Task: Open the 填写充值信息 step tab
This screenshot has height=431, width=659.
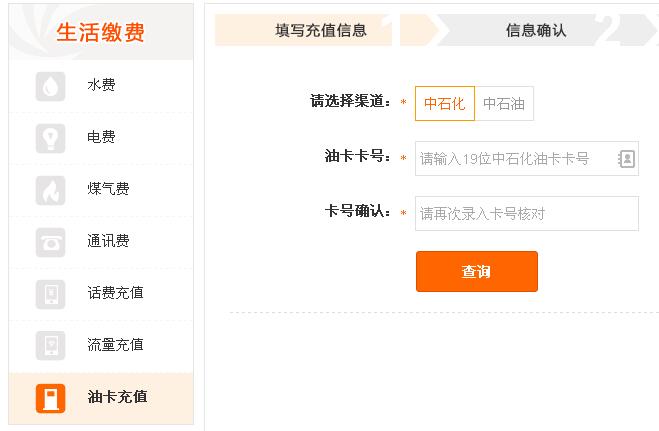Action: 303,30
